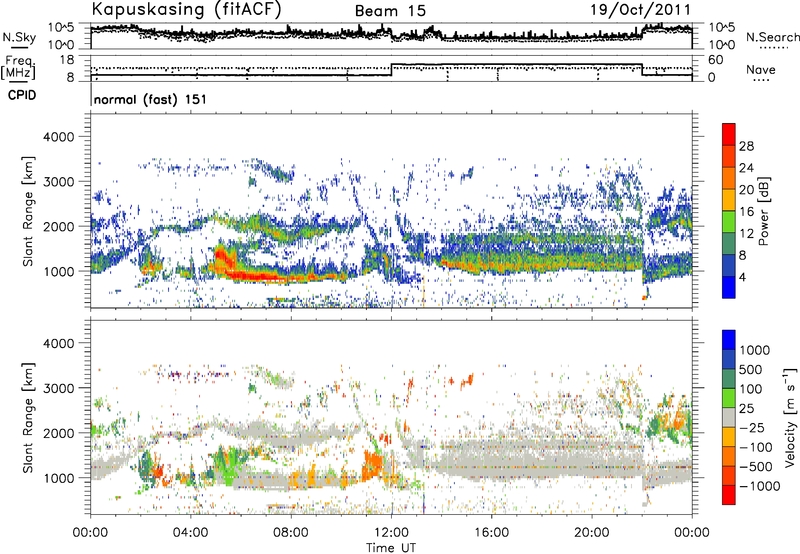Viewport: 800px width, 554px height.
Task: Pick the light green Velocity segment between 25 and 100
Action: pyautogui.click(x=729, y=398)
